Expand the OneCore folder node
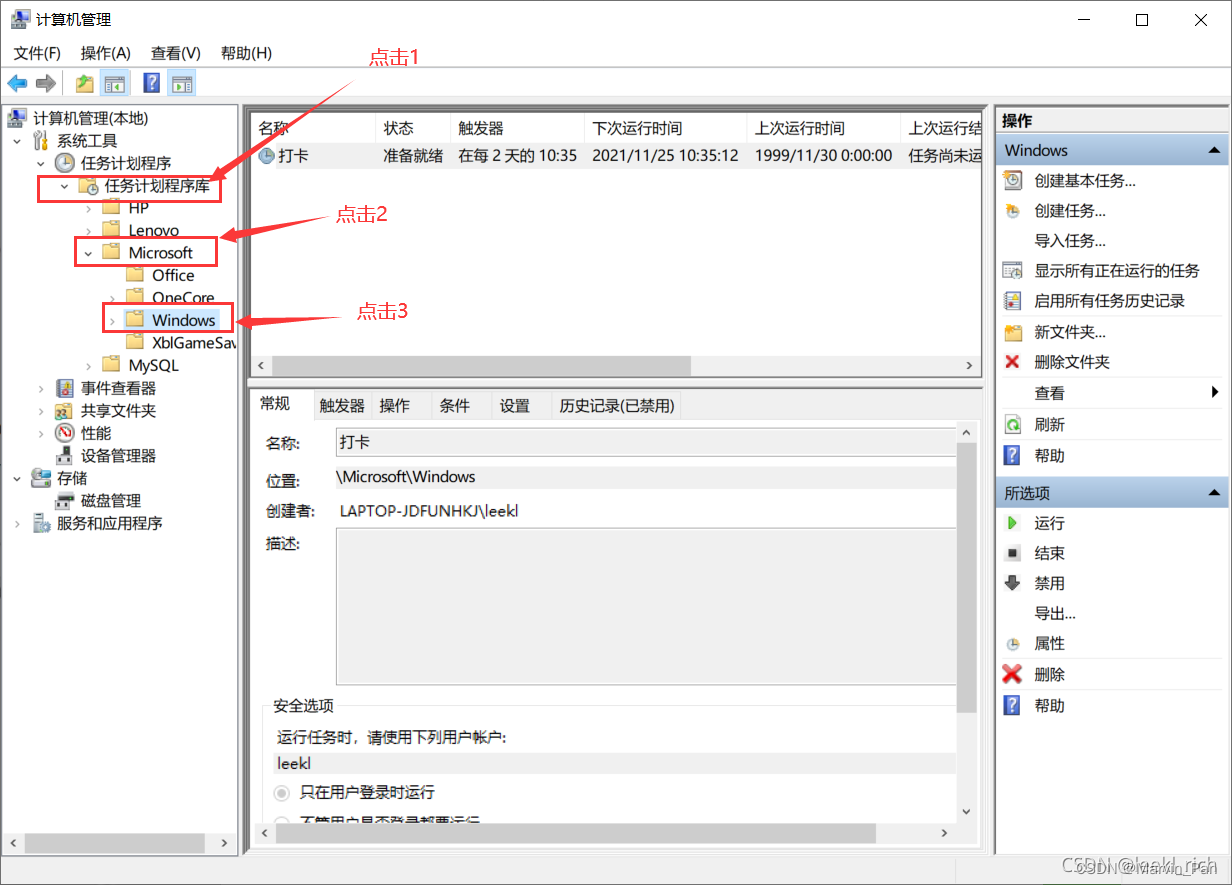This screenshot has height=885, width=1232. (113, 298)
